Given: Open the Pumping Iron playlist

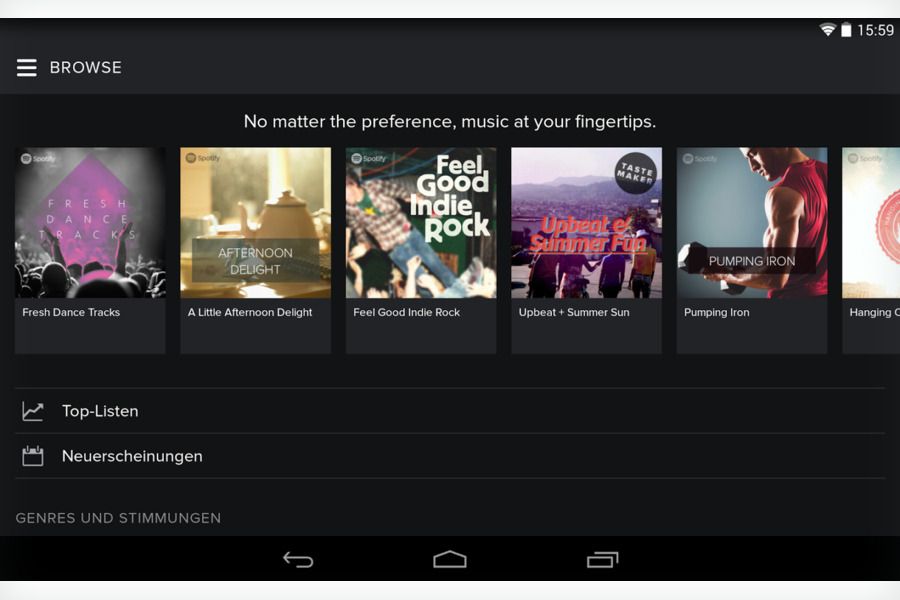Looking at the screenshot, I should coord(751,222).
